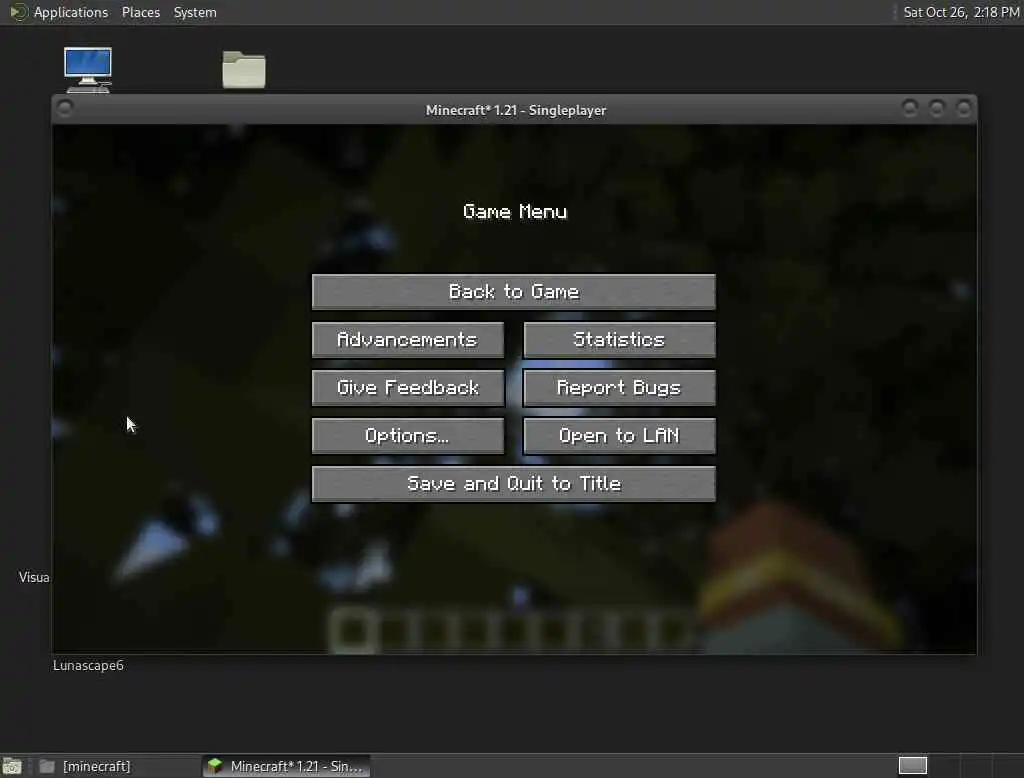Maximize the Minecraft window
Image resolution: width=1024 pixels, height=778 pixels.
click(x=936, y=108)
